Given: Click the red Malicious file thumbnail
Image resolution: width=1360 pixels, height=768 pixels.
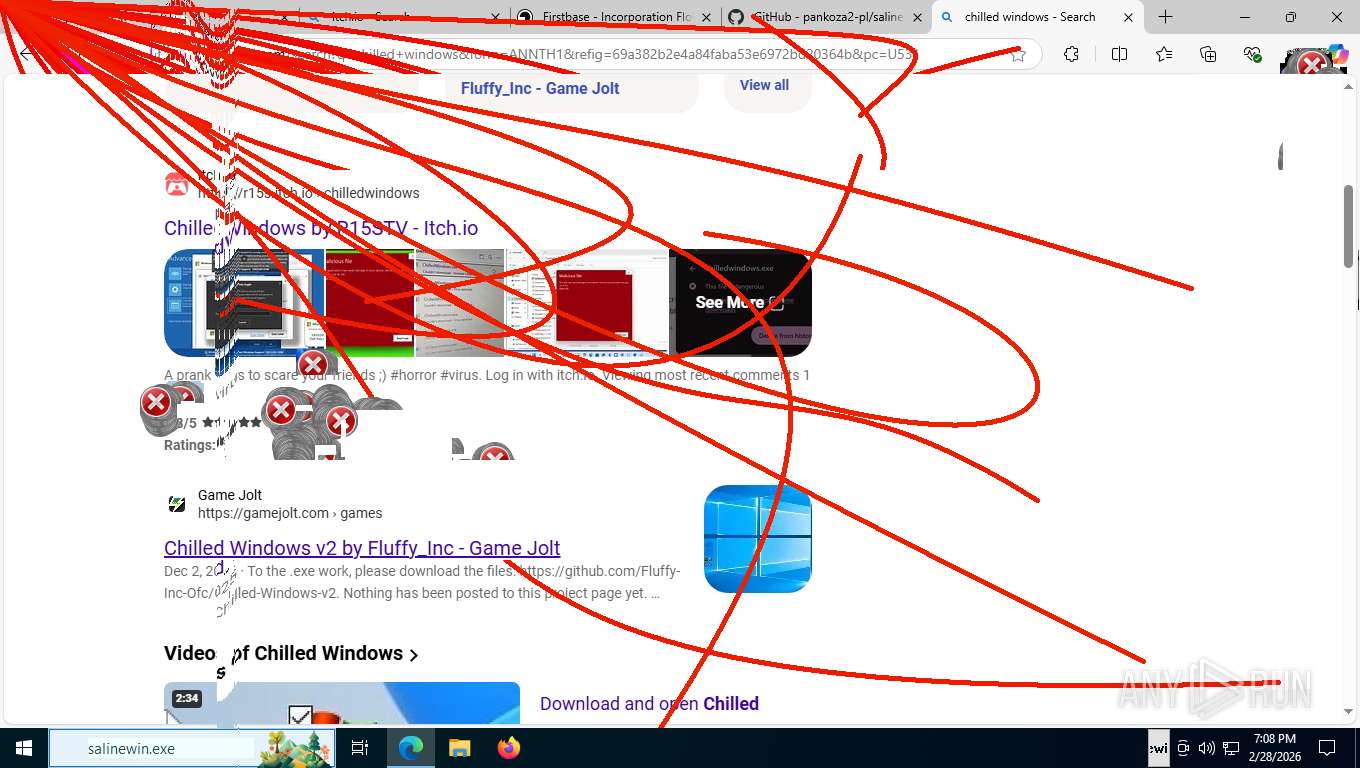Looking at the screenshot, I should 370,303.
